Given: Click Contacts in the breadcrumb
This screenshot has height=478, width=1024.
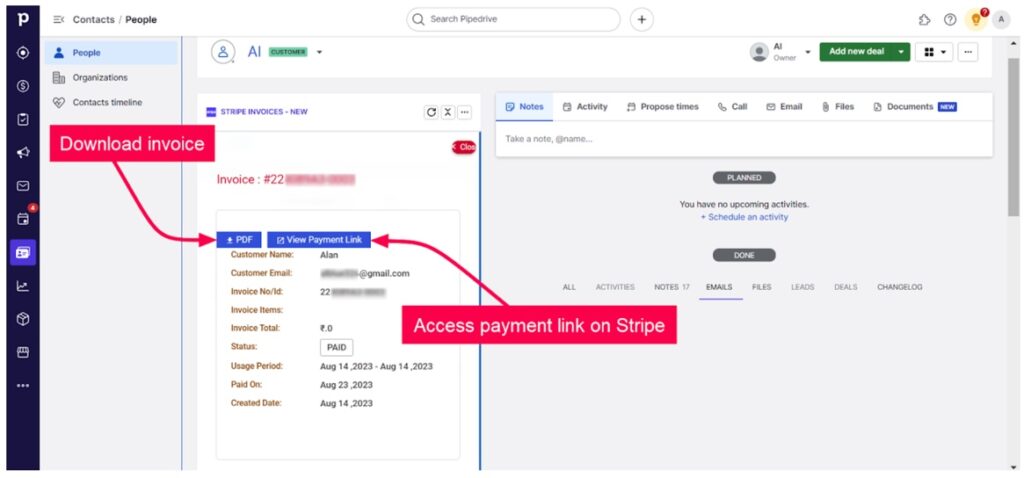Looking at the screenshot, I should click(x=93, y=20).
